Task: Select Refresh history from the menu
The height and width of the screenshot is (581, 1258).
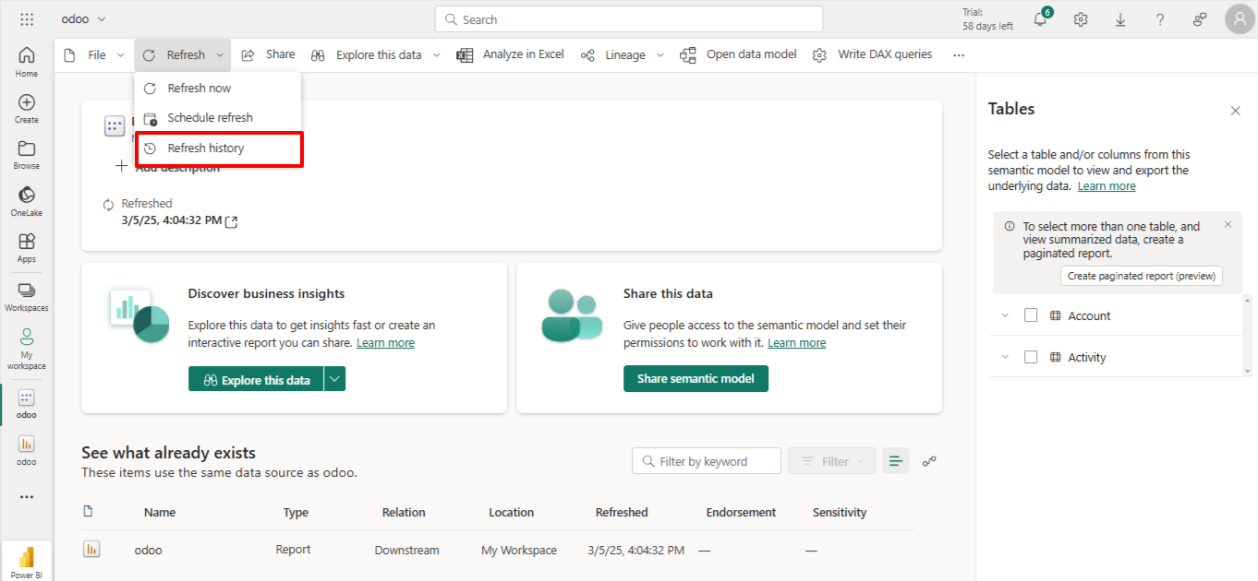Action: click(x=206, y=148)
